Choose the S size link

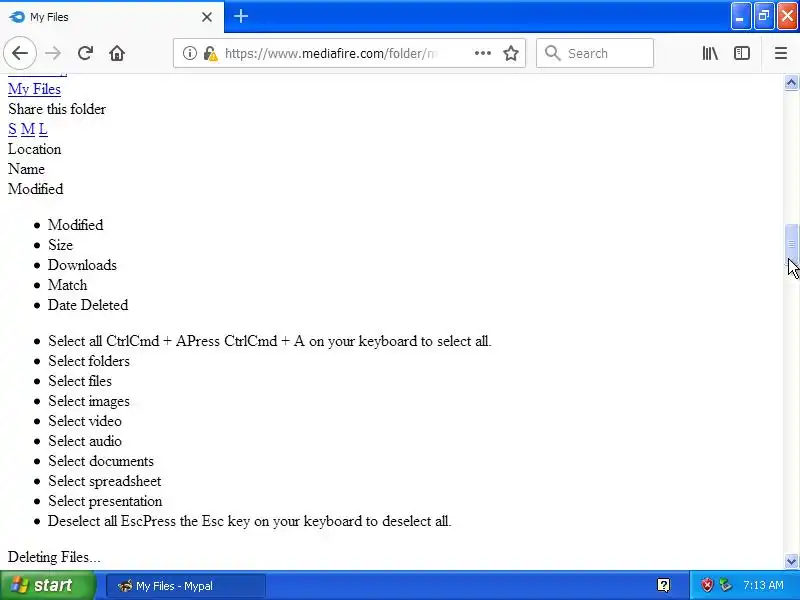12,129
